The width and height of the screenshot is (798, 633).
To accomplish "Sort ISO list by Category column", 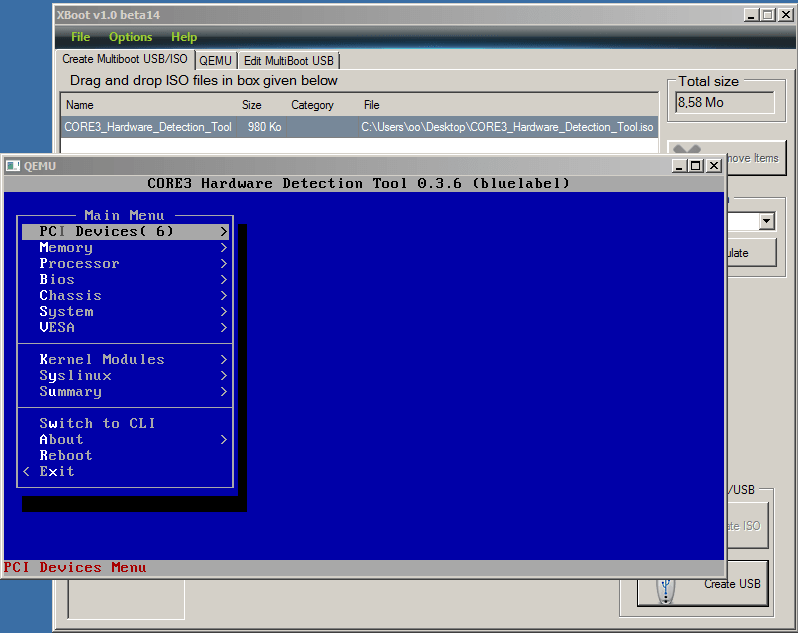I will pyautogui.click(x=312, y=105).
